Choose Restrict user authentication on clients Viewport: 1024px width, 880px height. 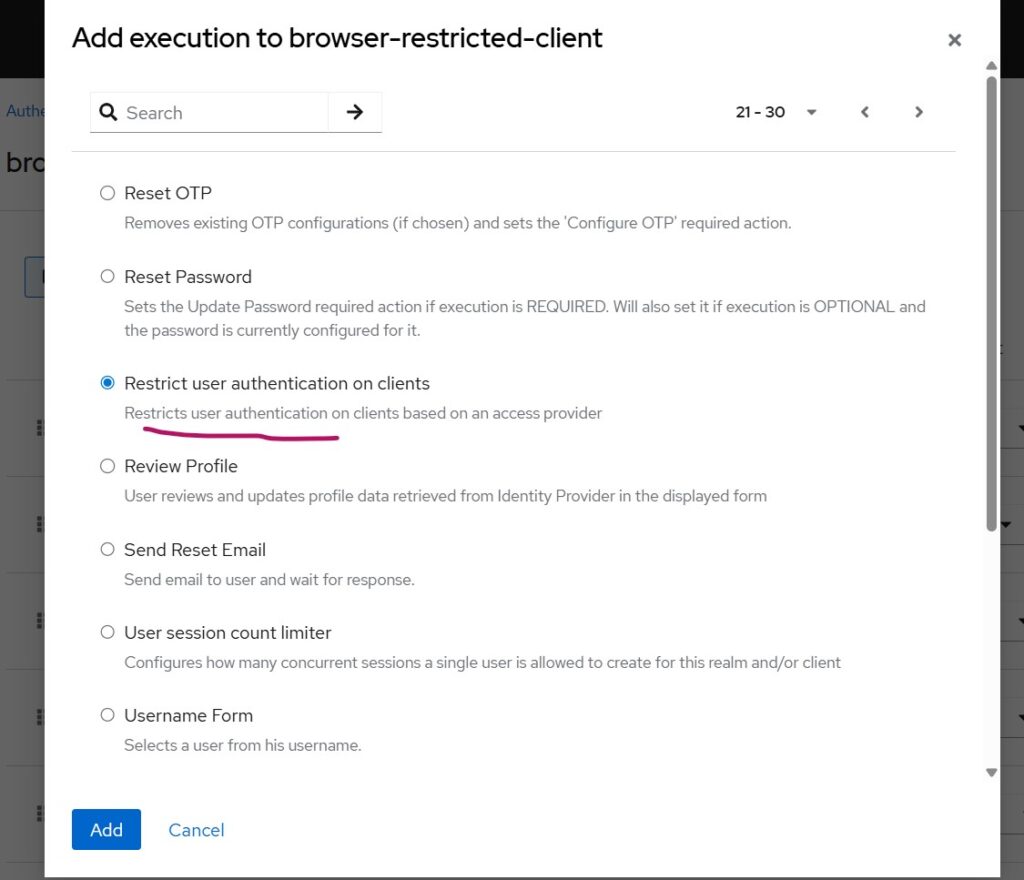pyautogui.click(x=108, y=383)
